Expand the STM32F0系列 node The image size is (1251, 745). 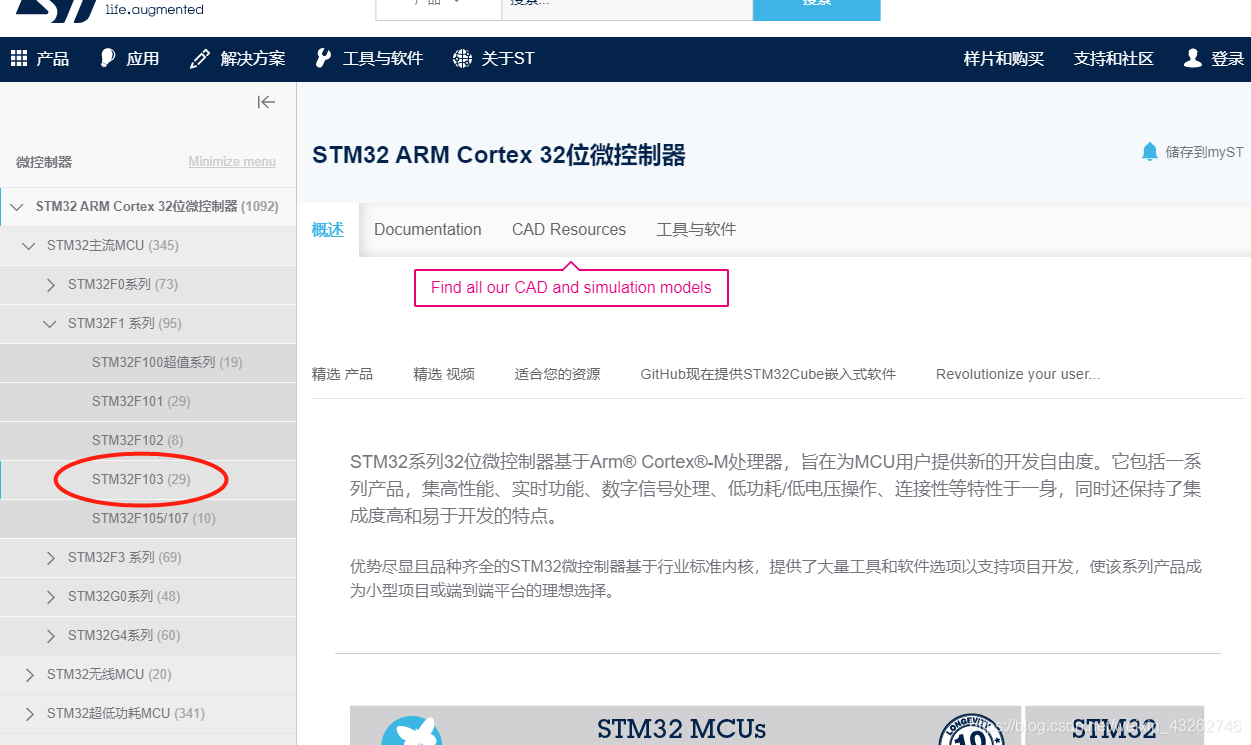[50, 285]
